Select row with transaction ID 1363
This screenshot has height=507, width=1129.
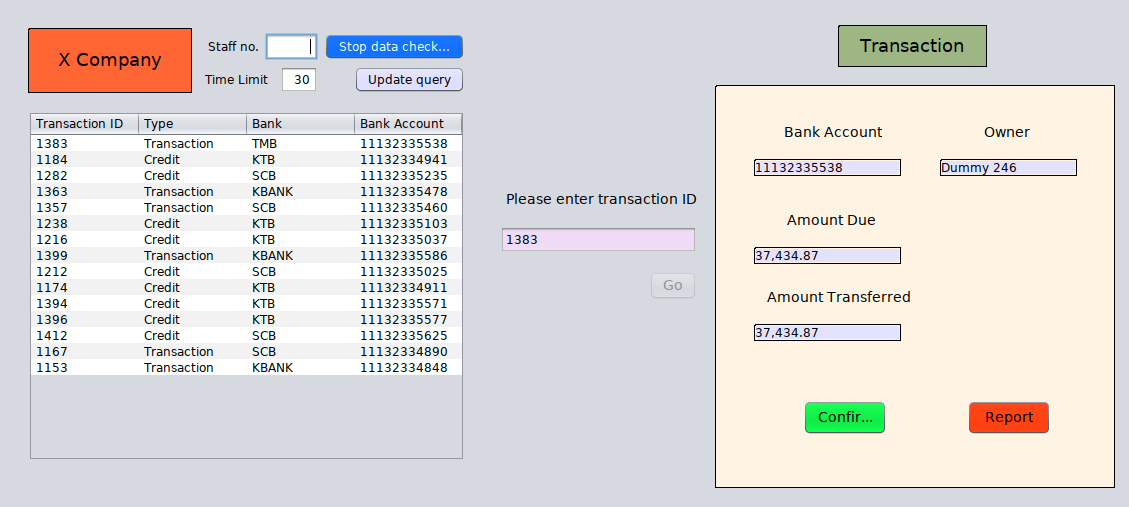pos(246,192)
